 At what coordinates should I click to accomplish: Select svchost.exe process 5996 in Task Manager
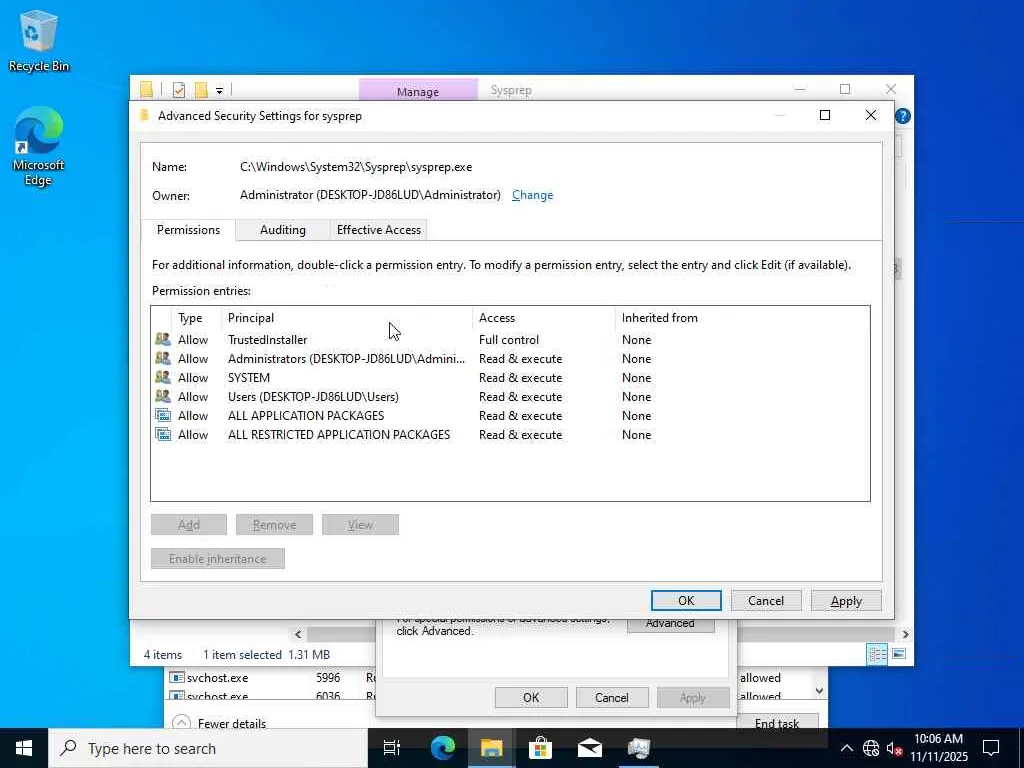pyautogui.click(x=271, y=678)
